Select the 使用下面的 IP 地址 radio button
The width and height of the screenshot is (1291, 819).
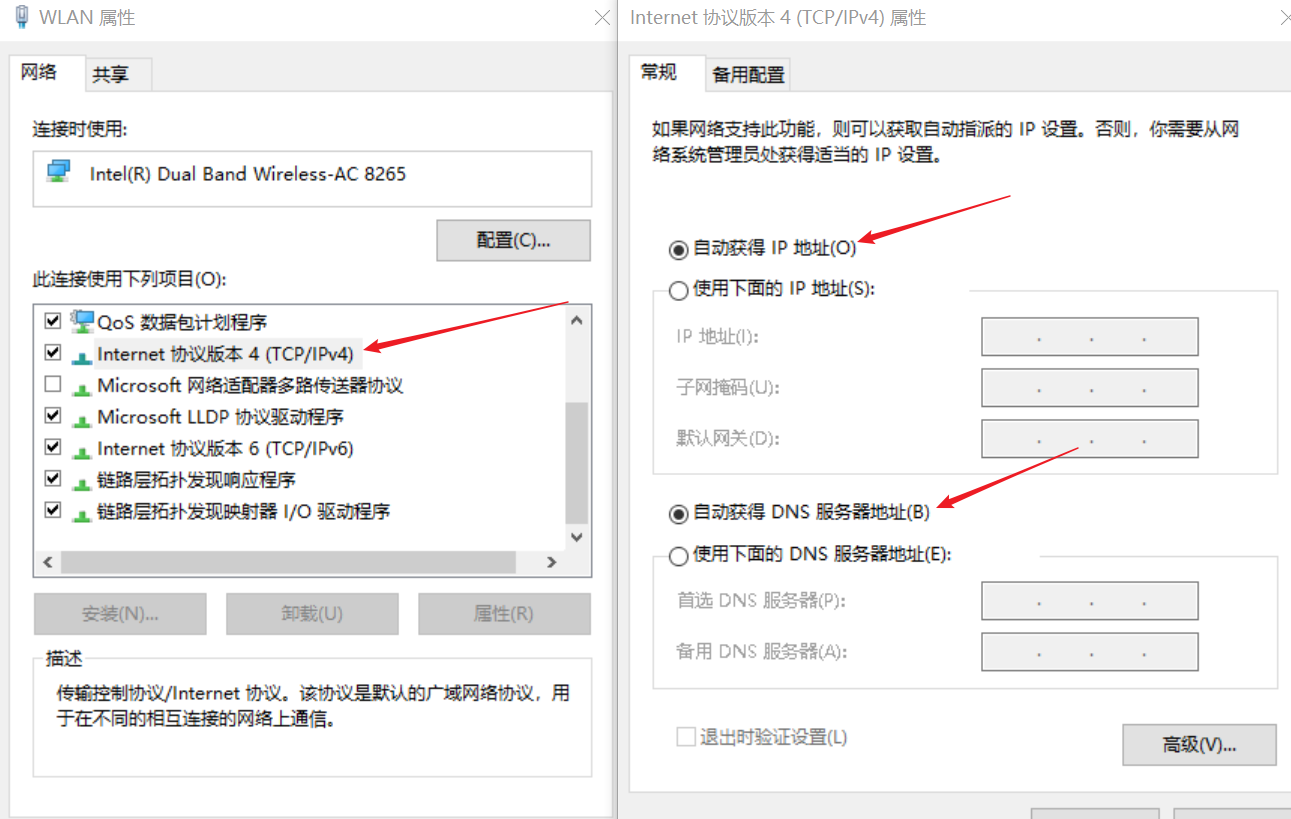(677, 289)
